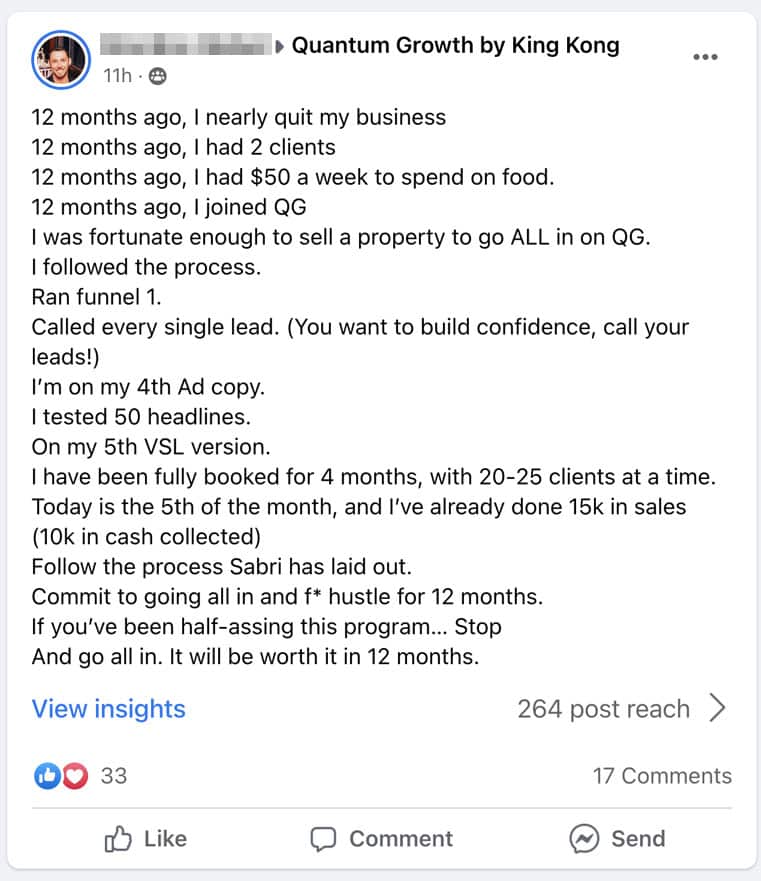
Task: Open the 264 post reach details
Action: pyautogui.click(x=603, y=709)
